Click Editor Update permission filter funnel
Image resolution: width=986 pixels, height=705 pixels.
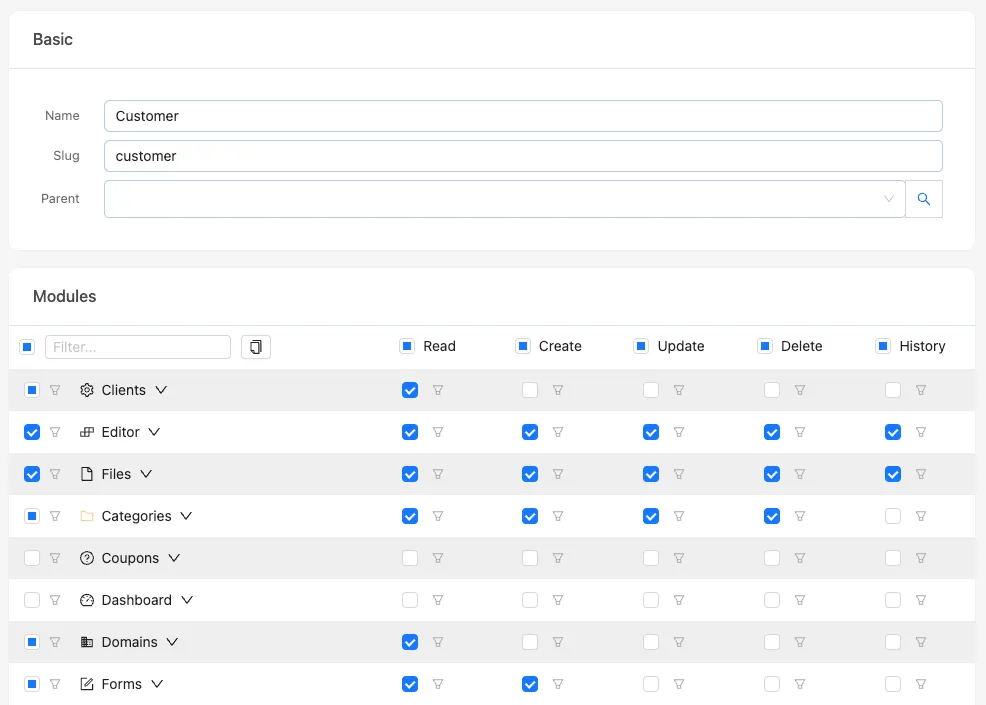(x=679, y=432)
